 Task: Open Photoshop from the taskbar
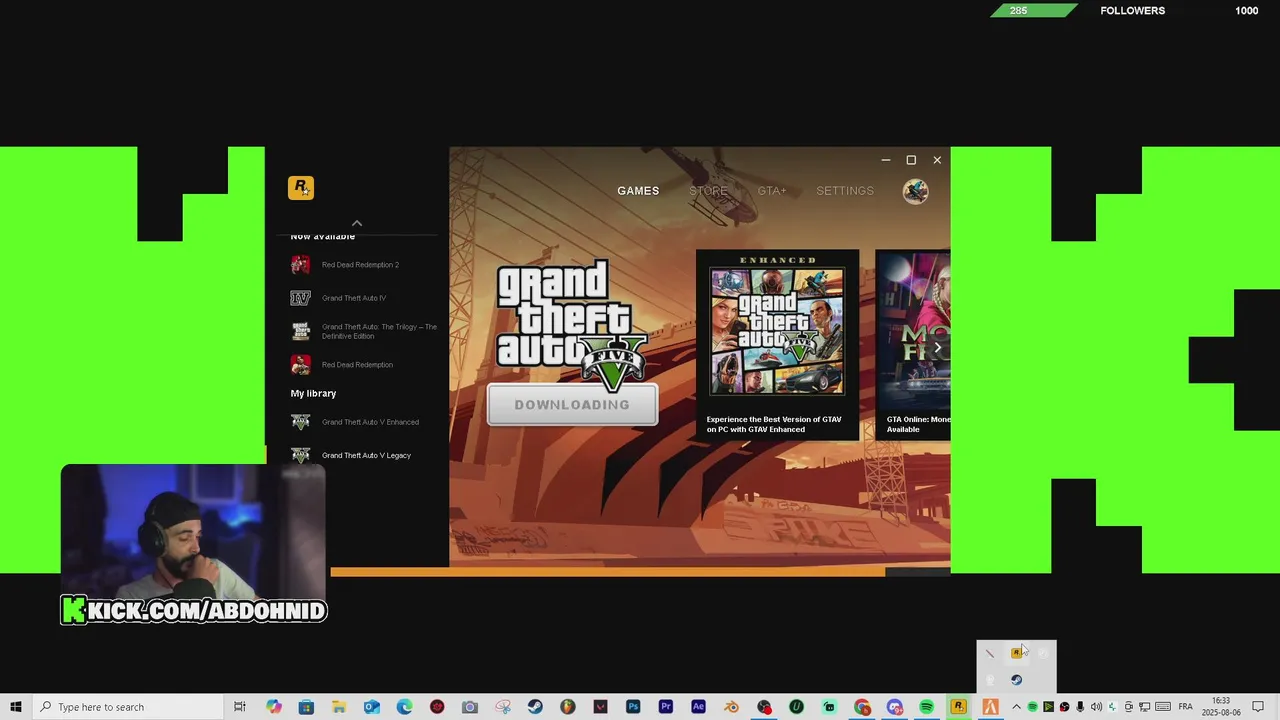click(633, 707)
